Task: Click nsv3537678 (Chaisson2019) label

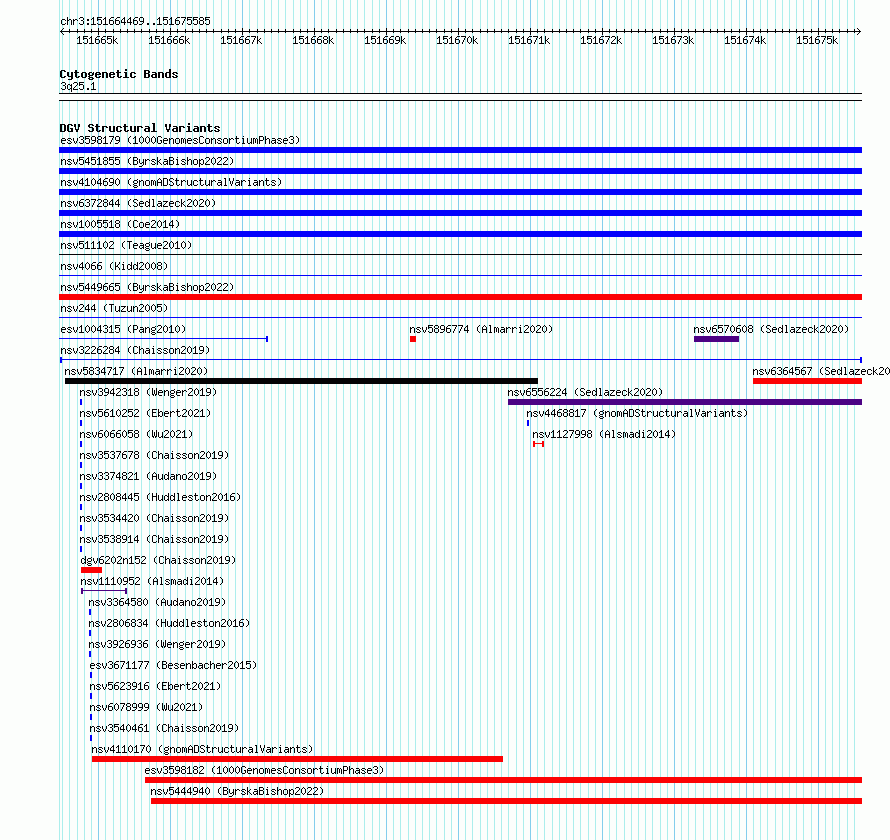Action: point(154,455)
